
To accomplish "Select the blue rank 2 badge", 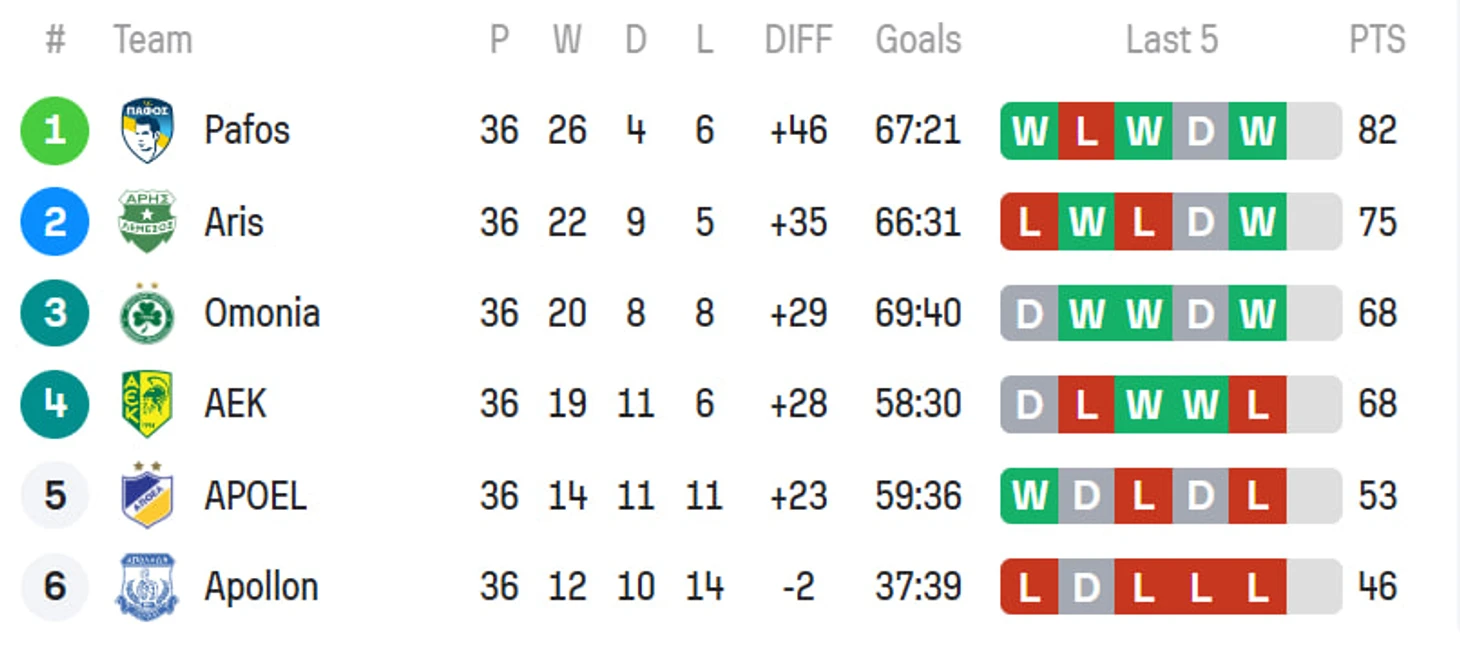I will [x=55, y=221].
